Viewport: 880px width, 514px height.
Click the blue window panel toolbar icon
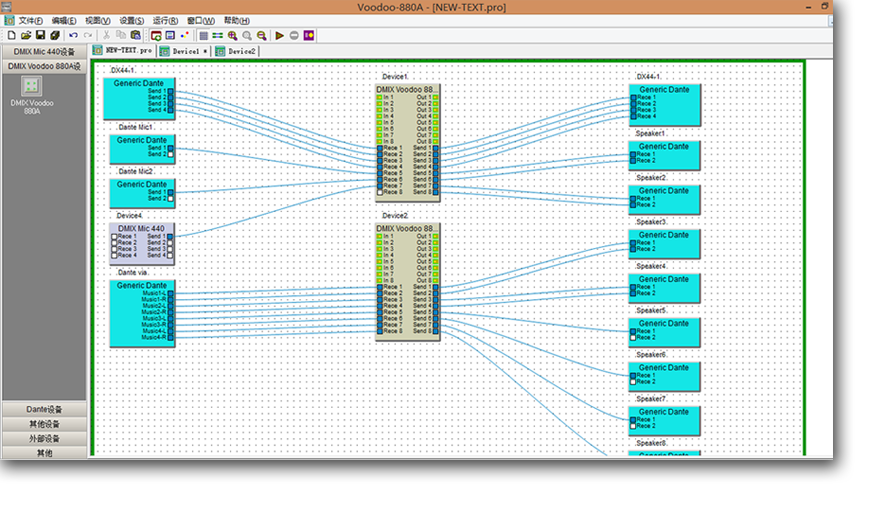(x=170, y=35)
